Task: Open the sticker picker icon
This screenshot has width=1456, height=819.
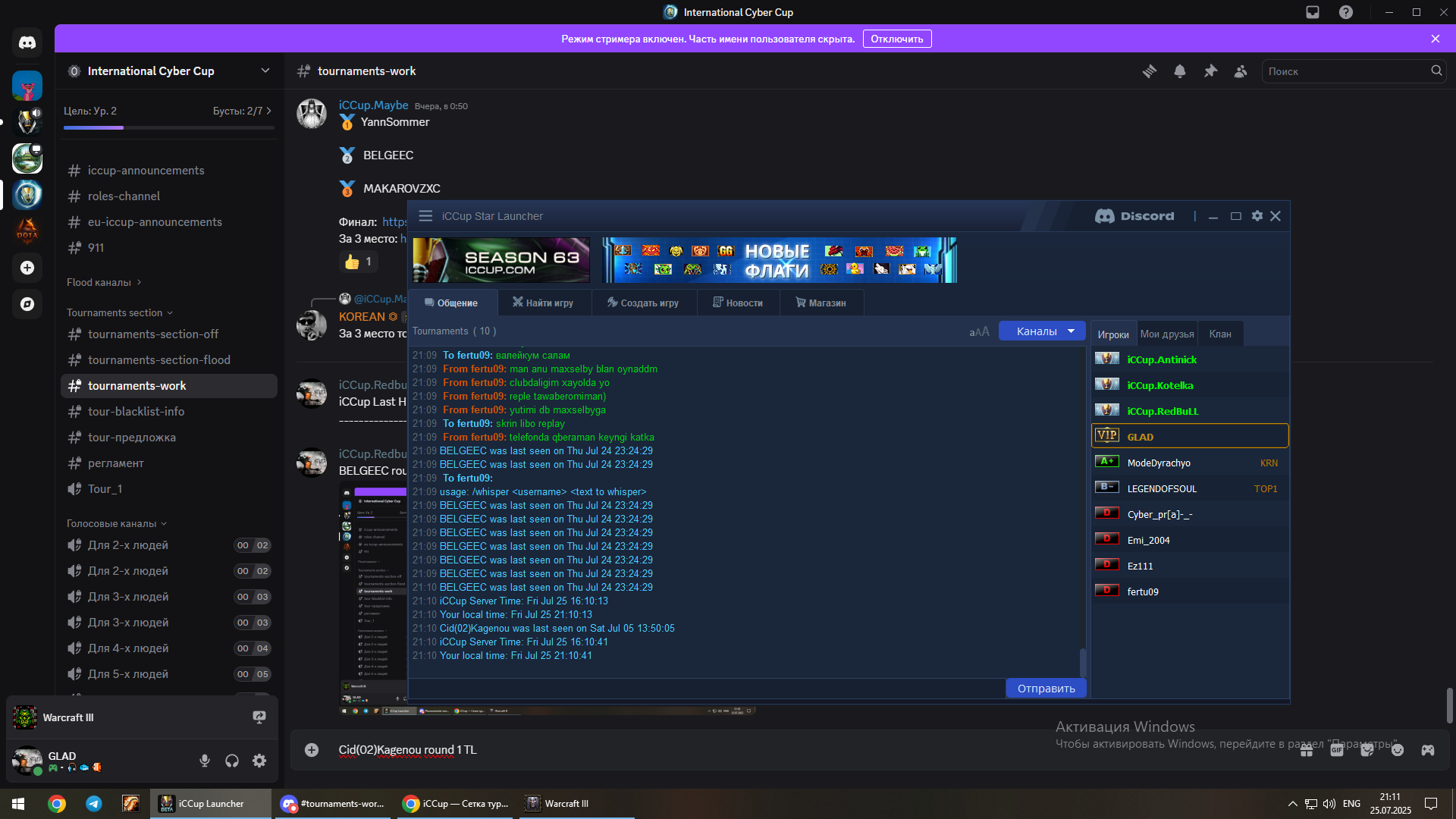Action: pyautogui.click(x=1367, y=750)
